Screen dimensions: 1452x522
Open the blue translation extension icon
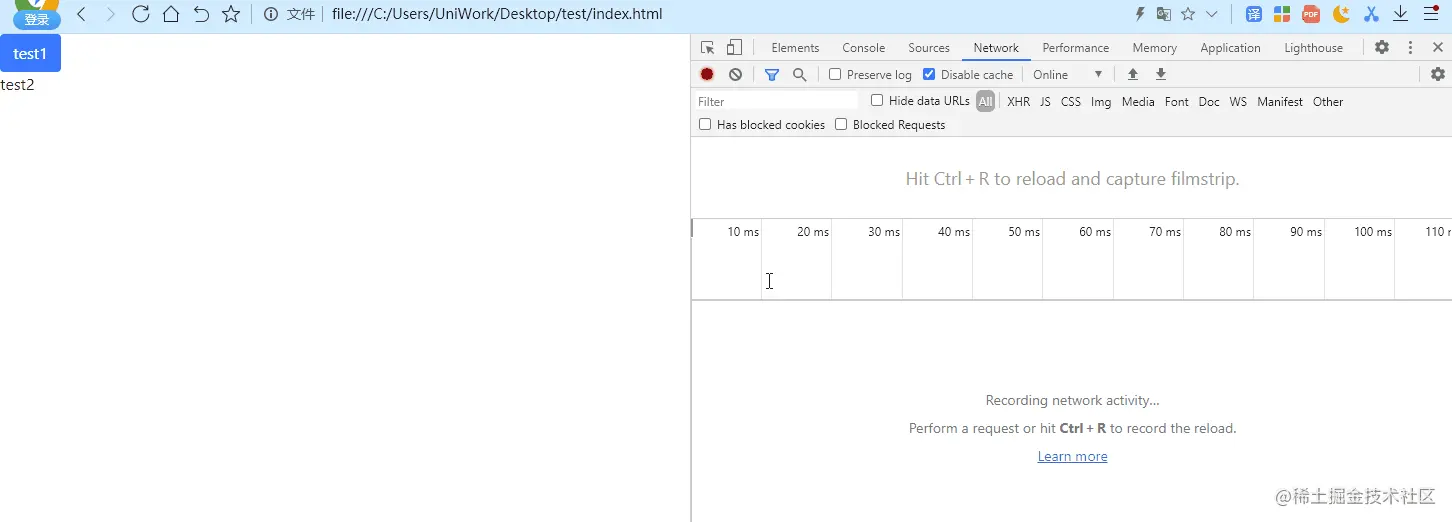tap(1254, 14)
